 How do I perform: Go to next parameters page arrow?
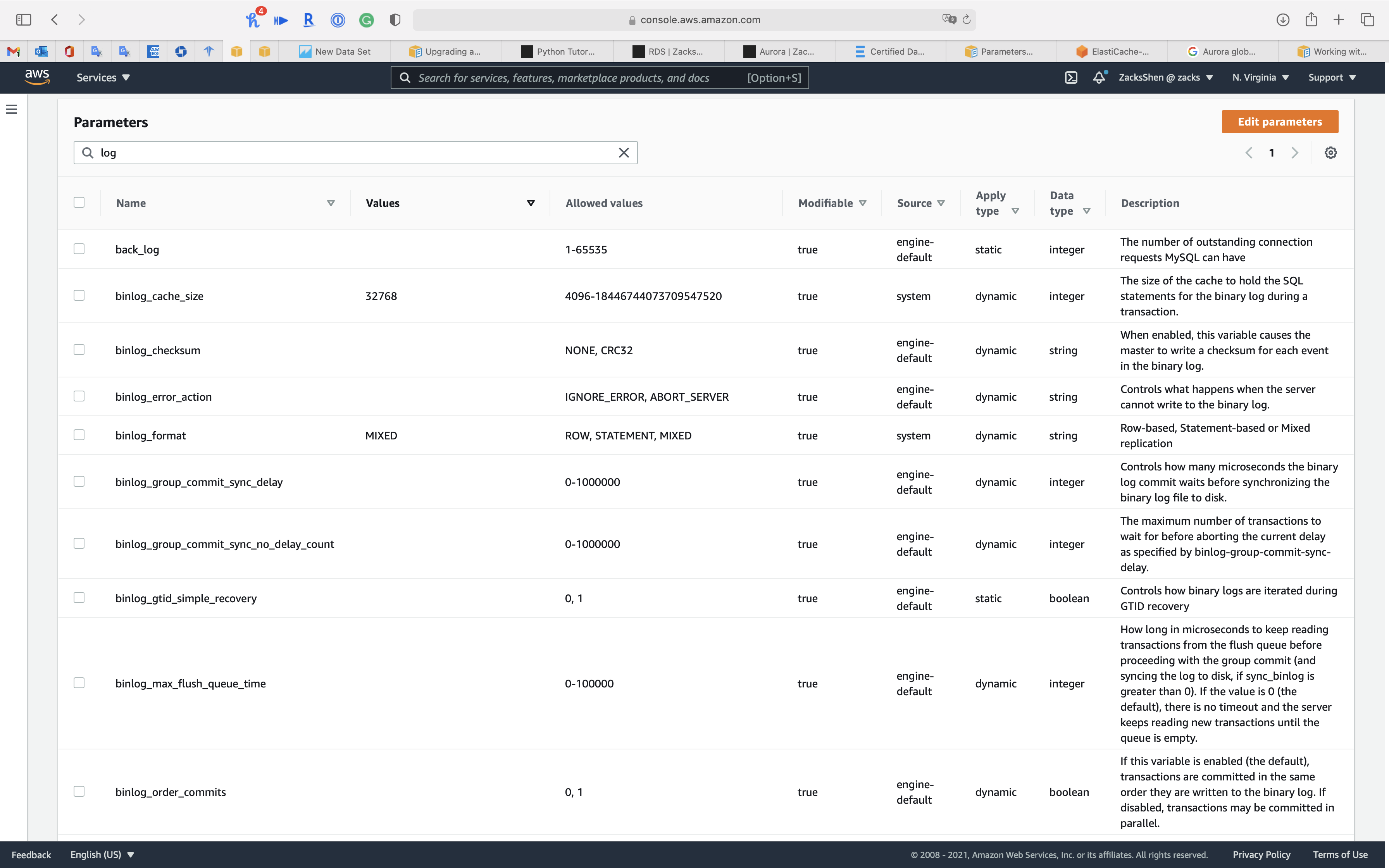[x=1294, y=153]
